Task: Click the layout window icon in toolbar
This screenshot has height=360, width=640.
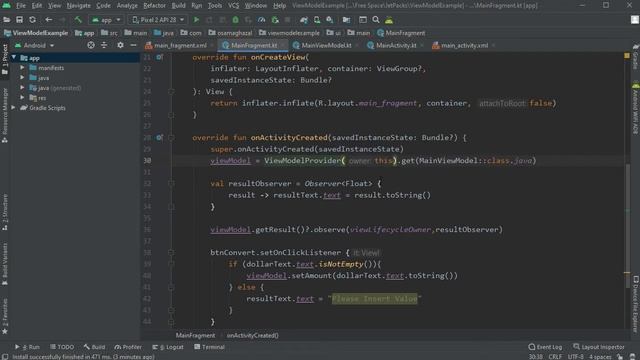Action: [362, 20]
